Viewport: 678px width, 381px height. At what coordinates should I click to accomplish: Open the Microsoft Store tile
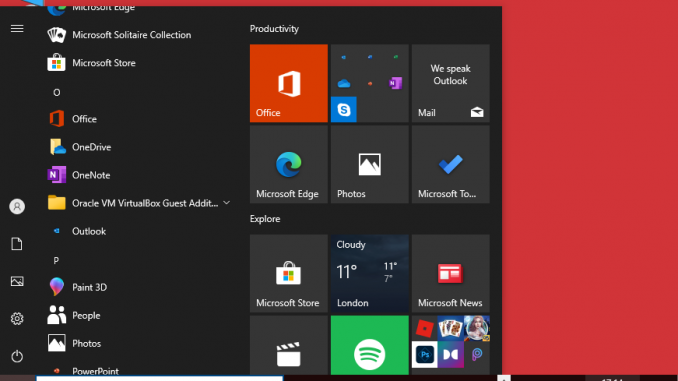click(288, 273)
